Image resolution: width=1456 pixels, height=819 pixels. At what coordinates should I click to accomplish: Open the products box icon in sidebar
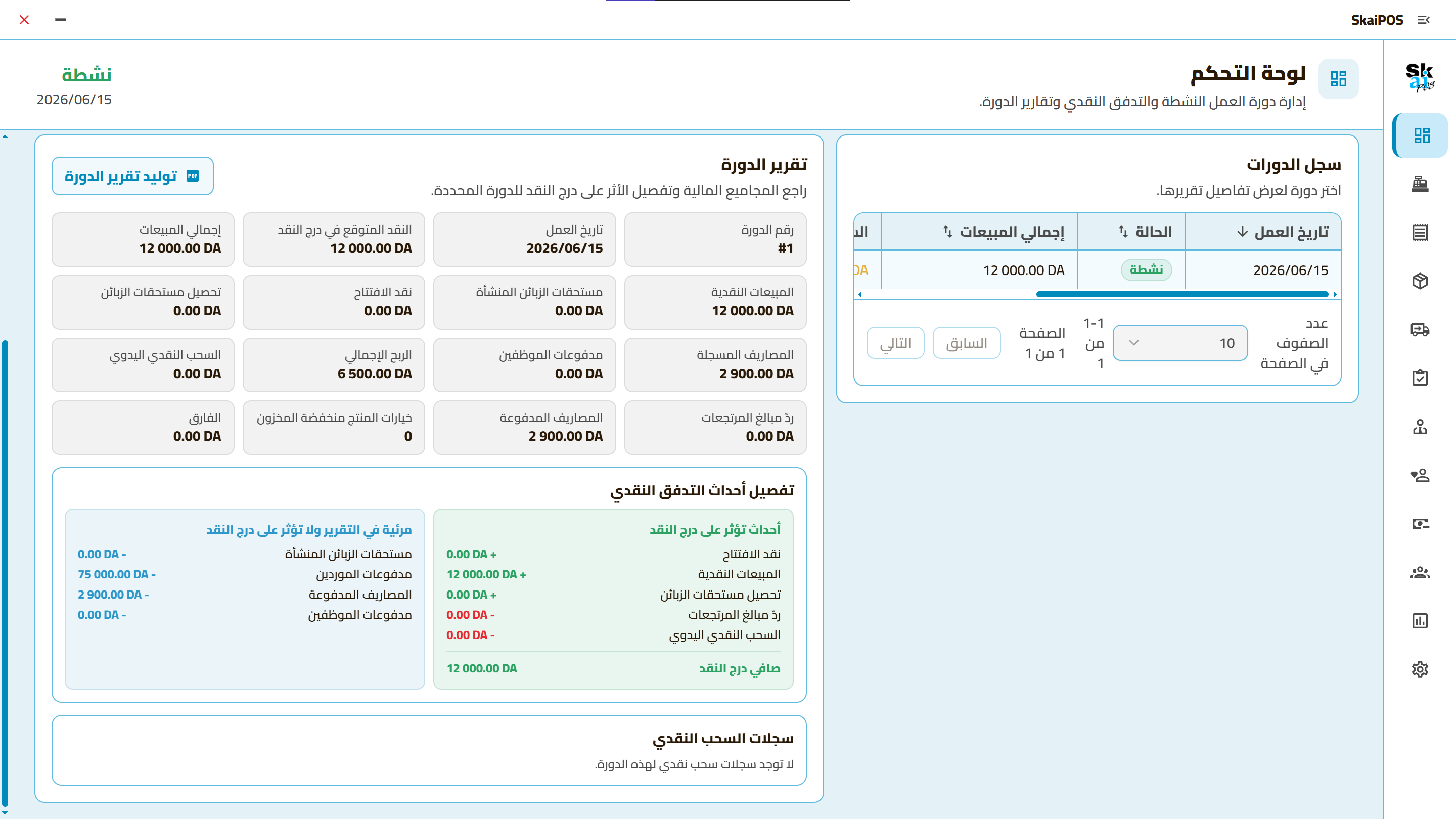(1420, 281)
